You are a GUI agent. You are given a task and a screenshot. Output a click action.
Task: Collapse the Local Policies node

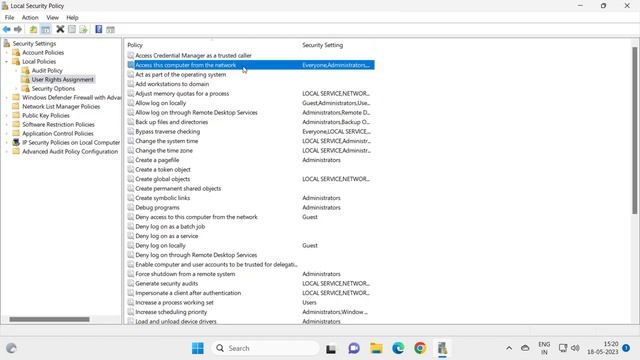click(x=7, y=62)
